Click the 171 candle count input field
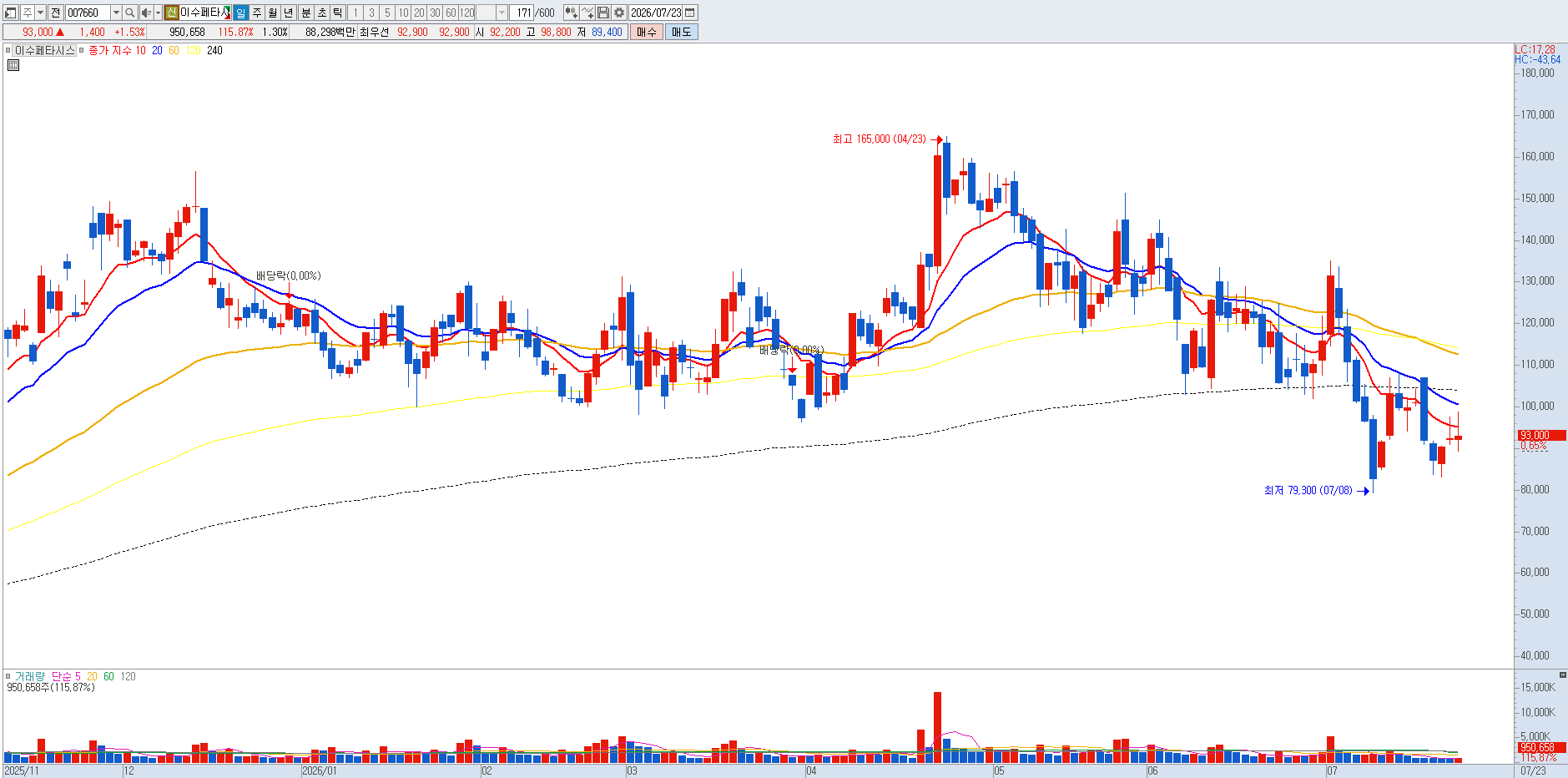Viewport: 1568px width, 778px height. click(x=522, y=13)
